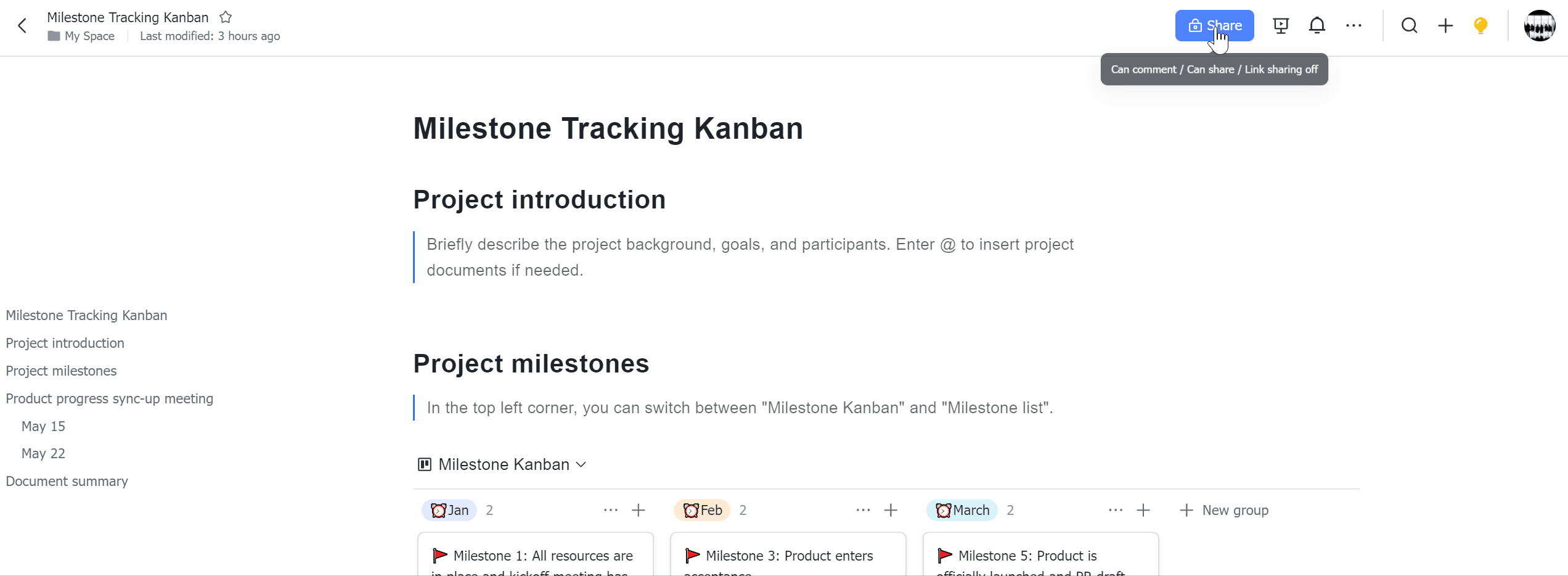Open the more options ellipsis in header

(1354, 25)
